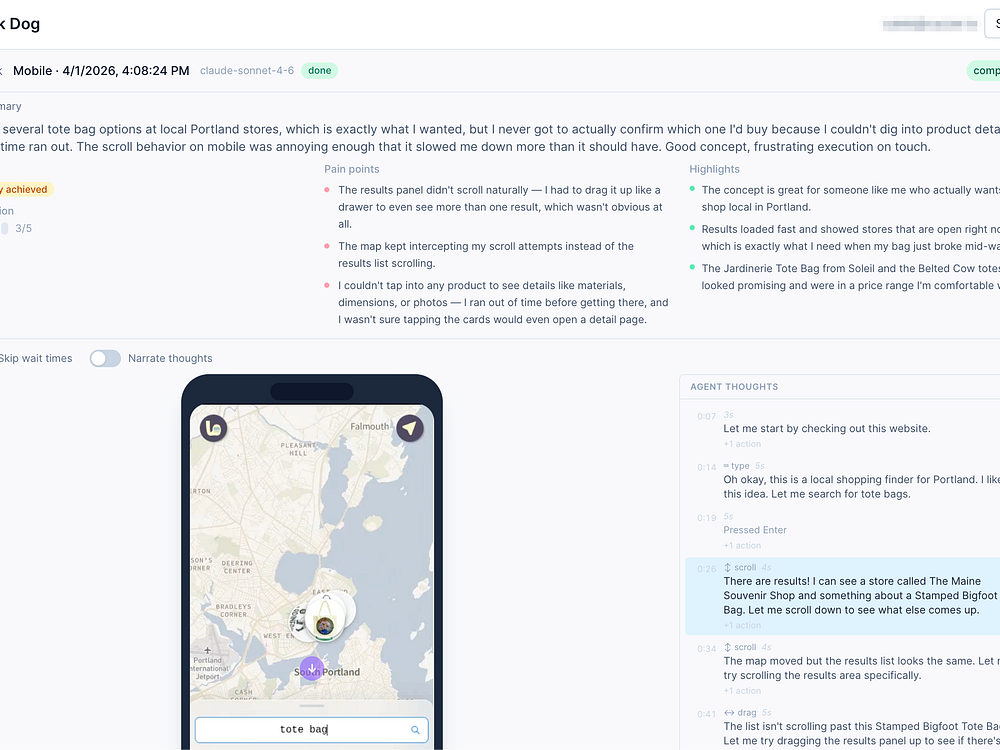Image resolution: width=1000 pixels, height=750 pixels.
Task: Select the highlighted 0:26 scroll thought
Action: tap(842, 596)
